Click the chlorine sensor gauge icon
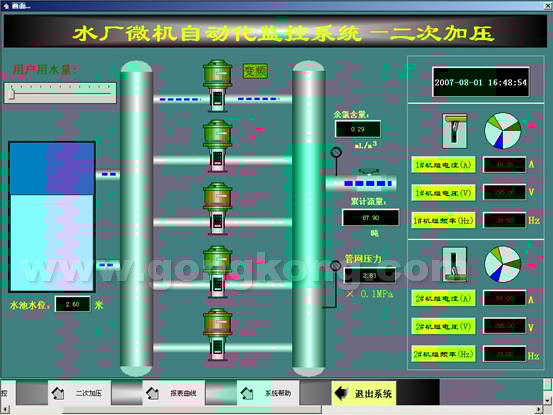Viewport: 553px width, 415px height. (x=336, y=152)
